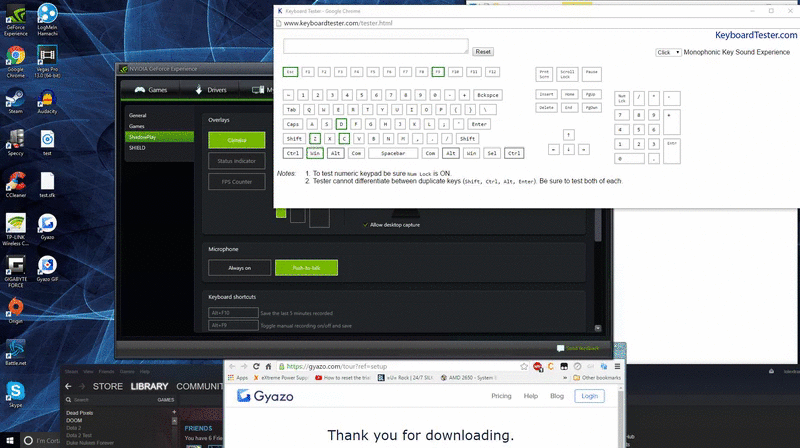Screen dimensions: 800x448
Task: Switch to Drivers tab in GeForce Experience
Action: pyautogui.click(x=211, y=90)
